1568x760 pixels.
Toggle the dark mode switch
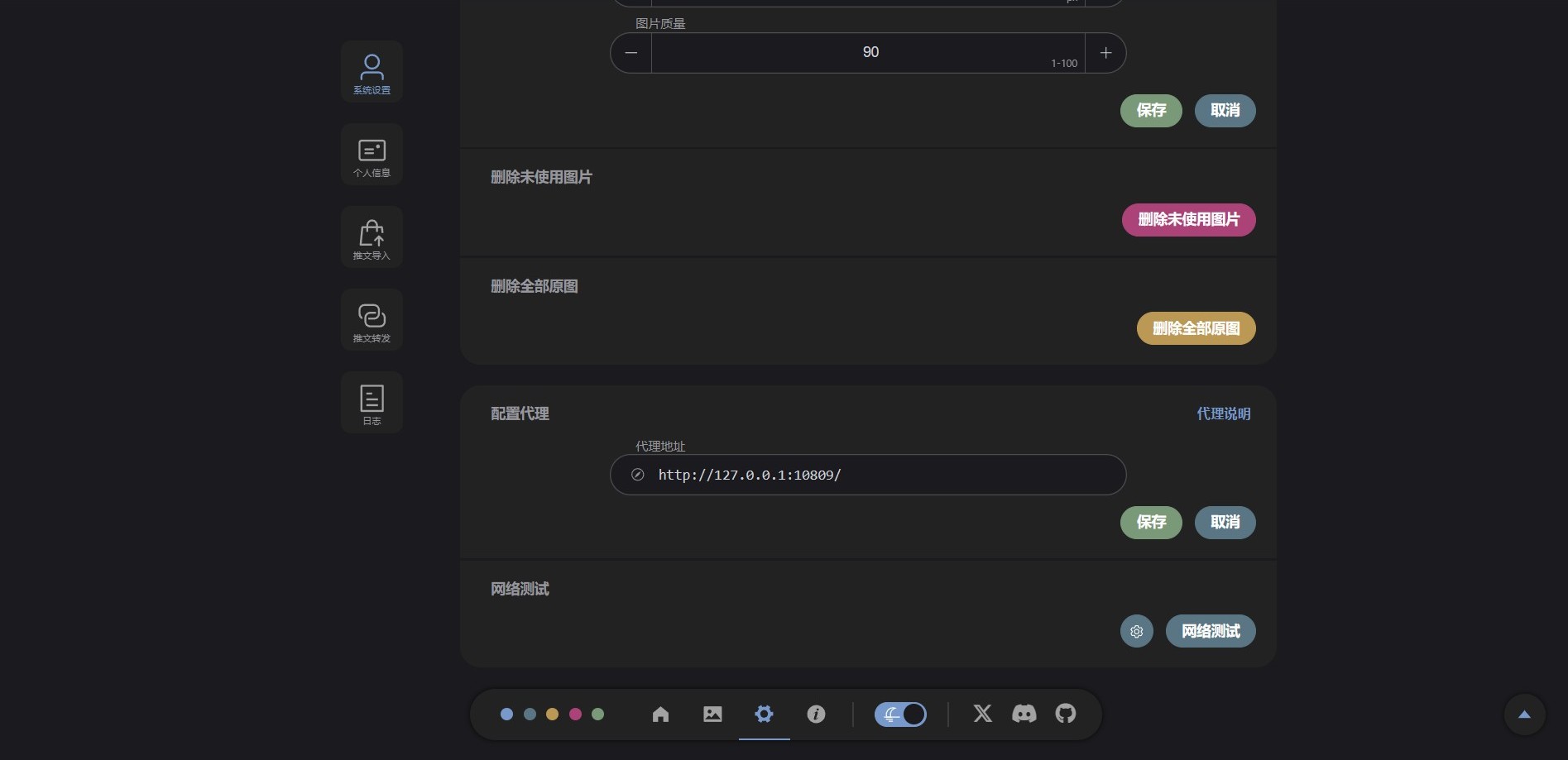(900, 714)
